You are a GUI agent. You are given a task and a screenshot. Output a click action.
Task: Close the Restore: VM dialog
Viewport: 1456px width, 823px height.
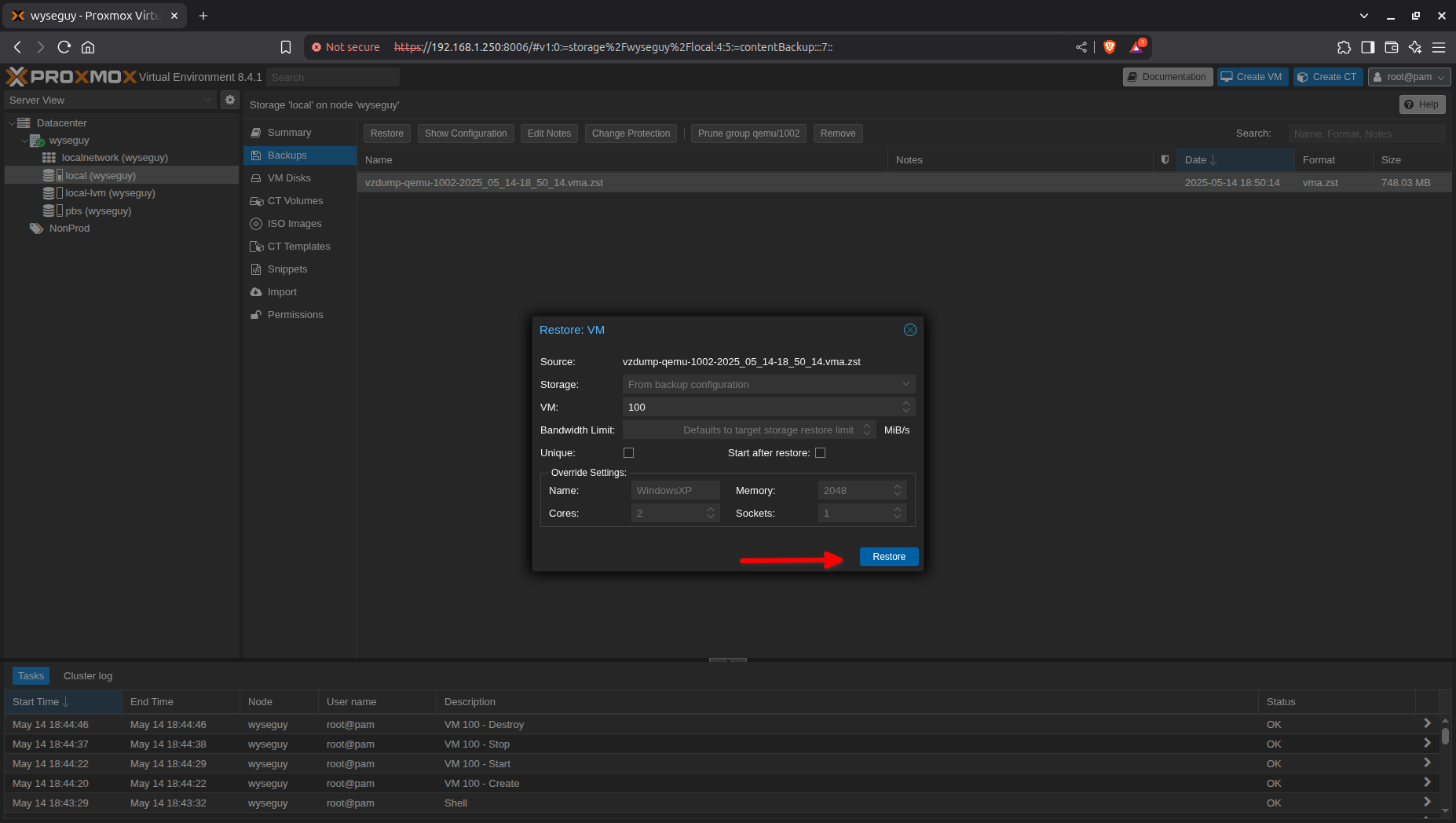click(910, 330)
